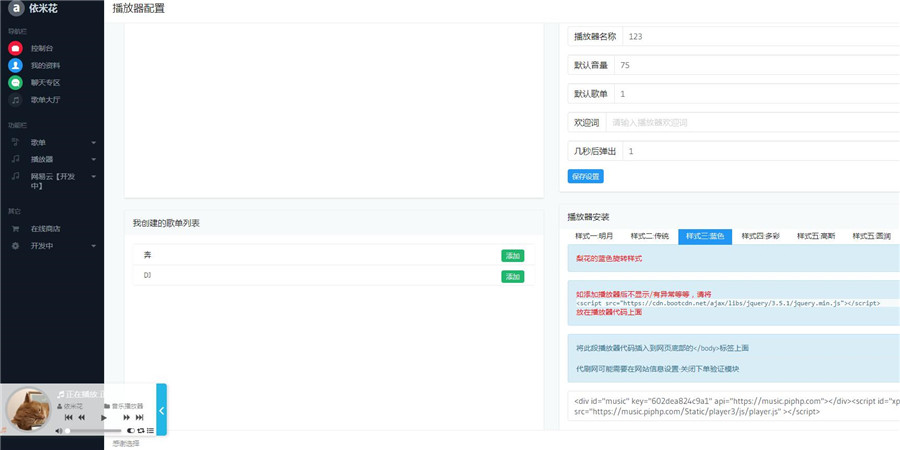Click the 默认歌单 input field
This screenshot has height=450, width=900.
pyautogui.click(x=757, y=94)
